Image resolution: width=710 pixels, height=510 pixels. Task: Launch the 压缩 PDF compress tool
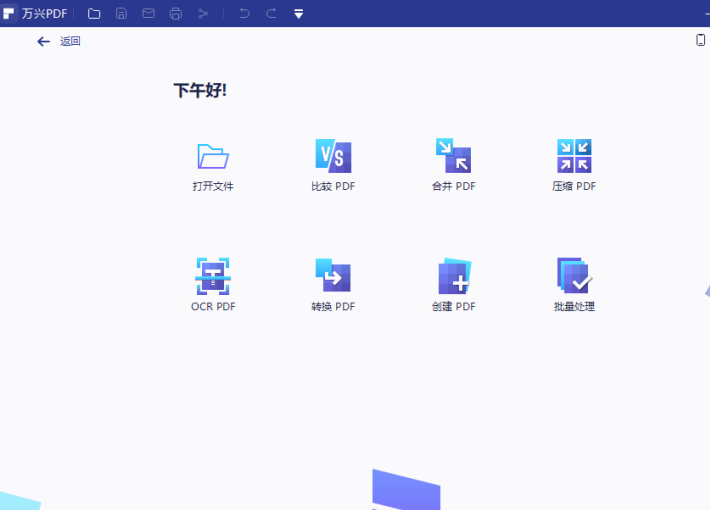(574, 156)
